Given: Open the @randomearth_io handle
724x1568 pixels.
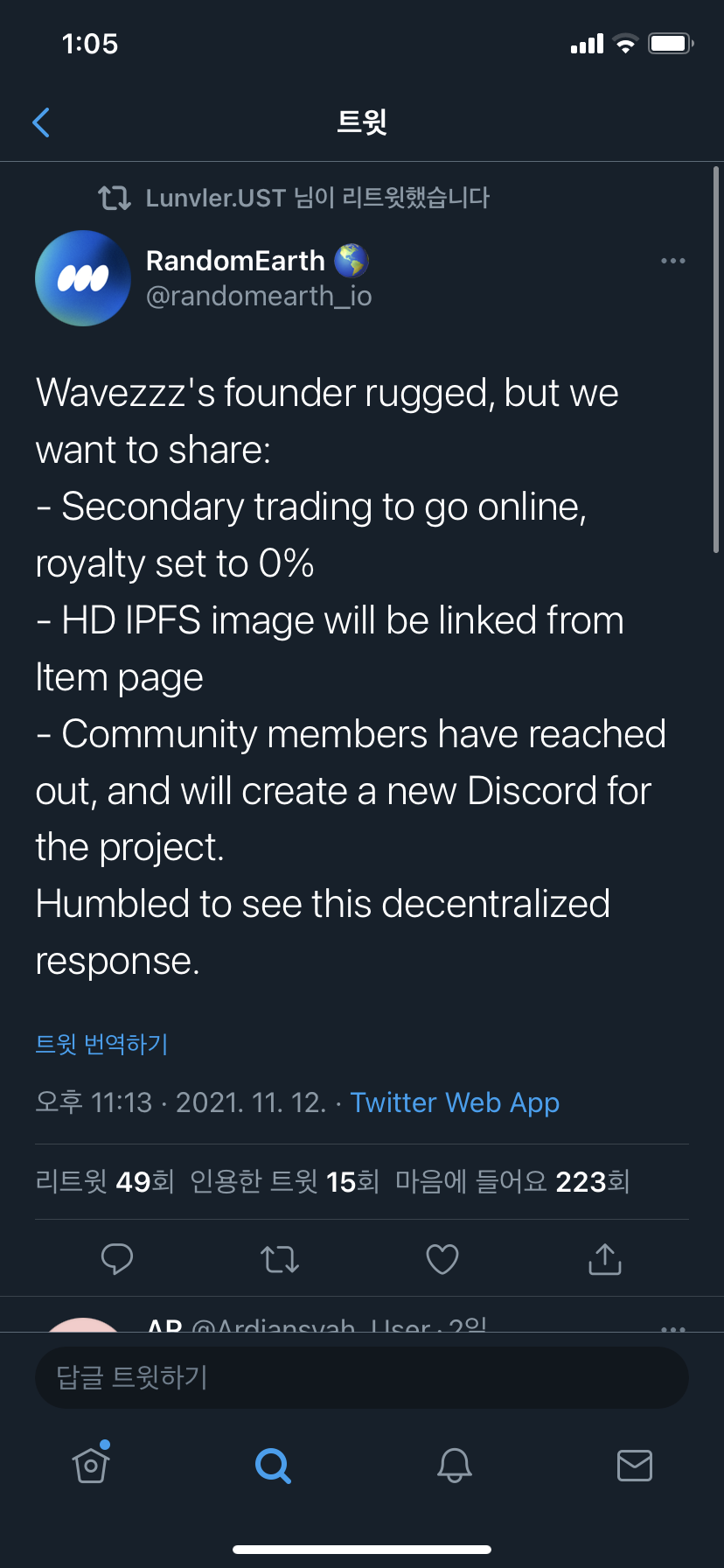Looking at the screenshot, I should pyautogui.click(x=259, y=297).
